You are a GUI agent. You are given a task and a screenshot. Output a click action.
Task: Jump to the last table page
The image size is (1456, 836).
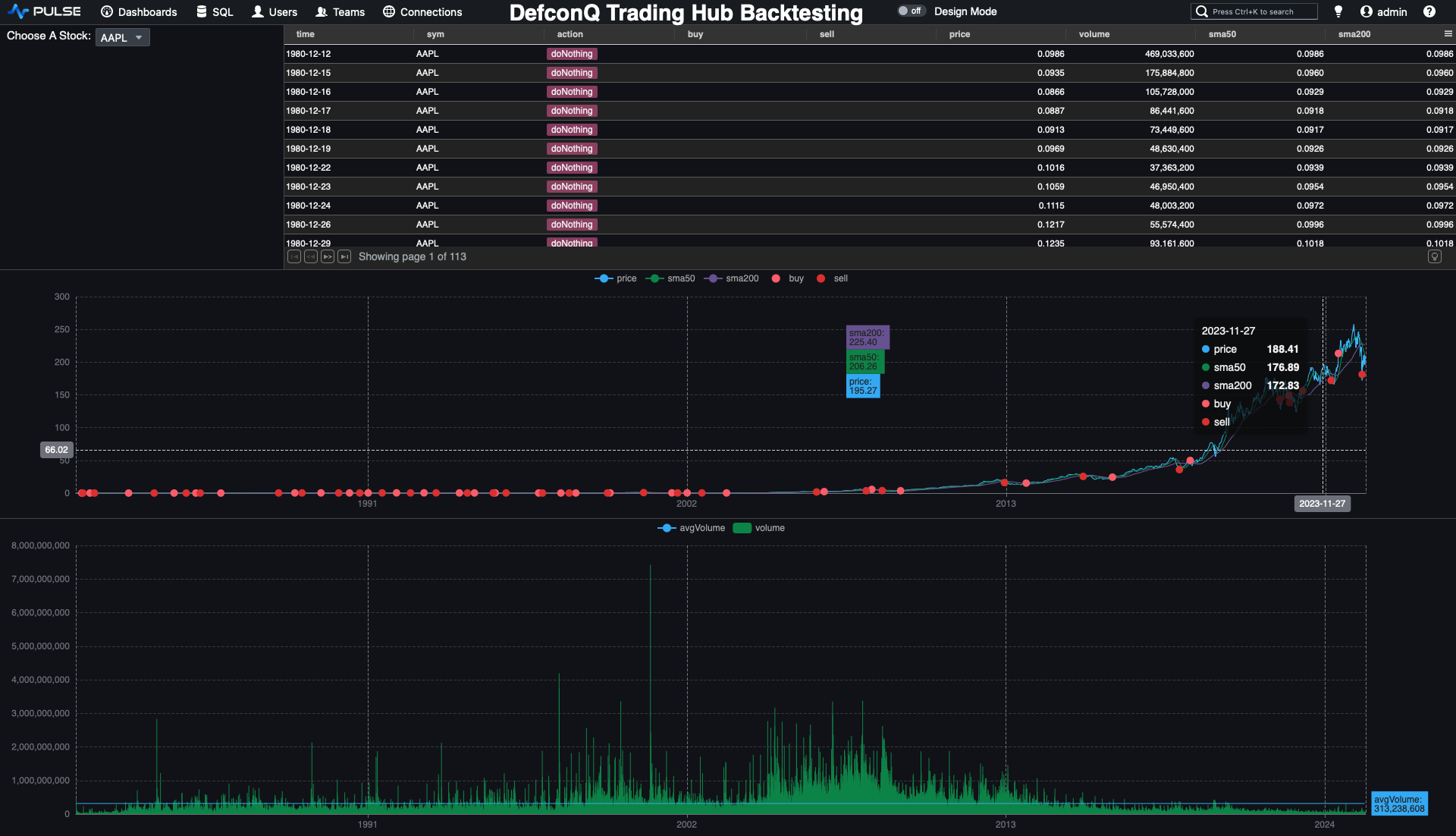(344, 256)
